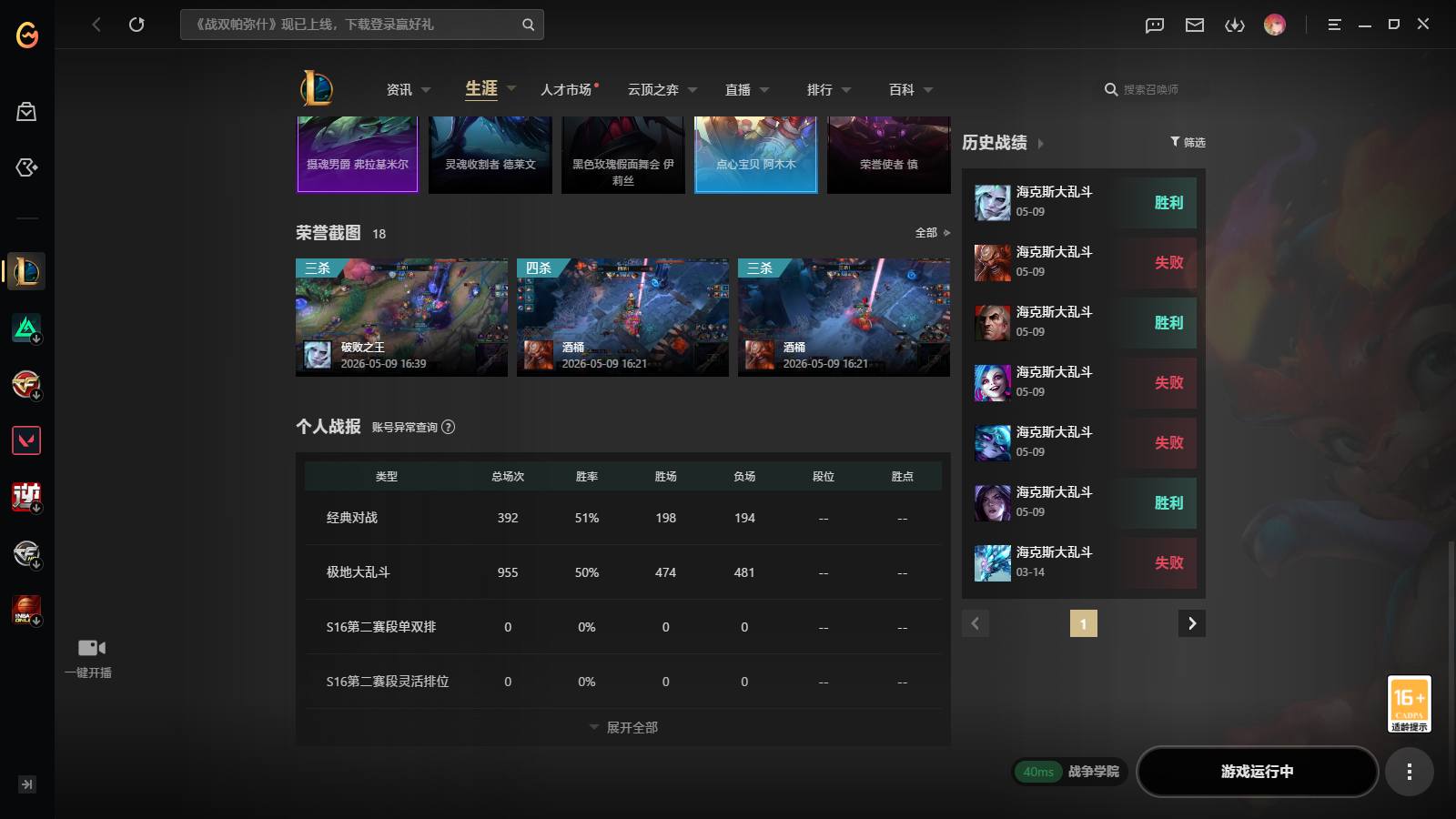Open the 03-14 失败 match entry
Screen dimensions: 1456x819
point(1083,562)
